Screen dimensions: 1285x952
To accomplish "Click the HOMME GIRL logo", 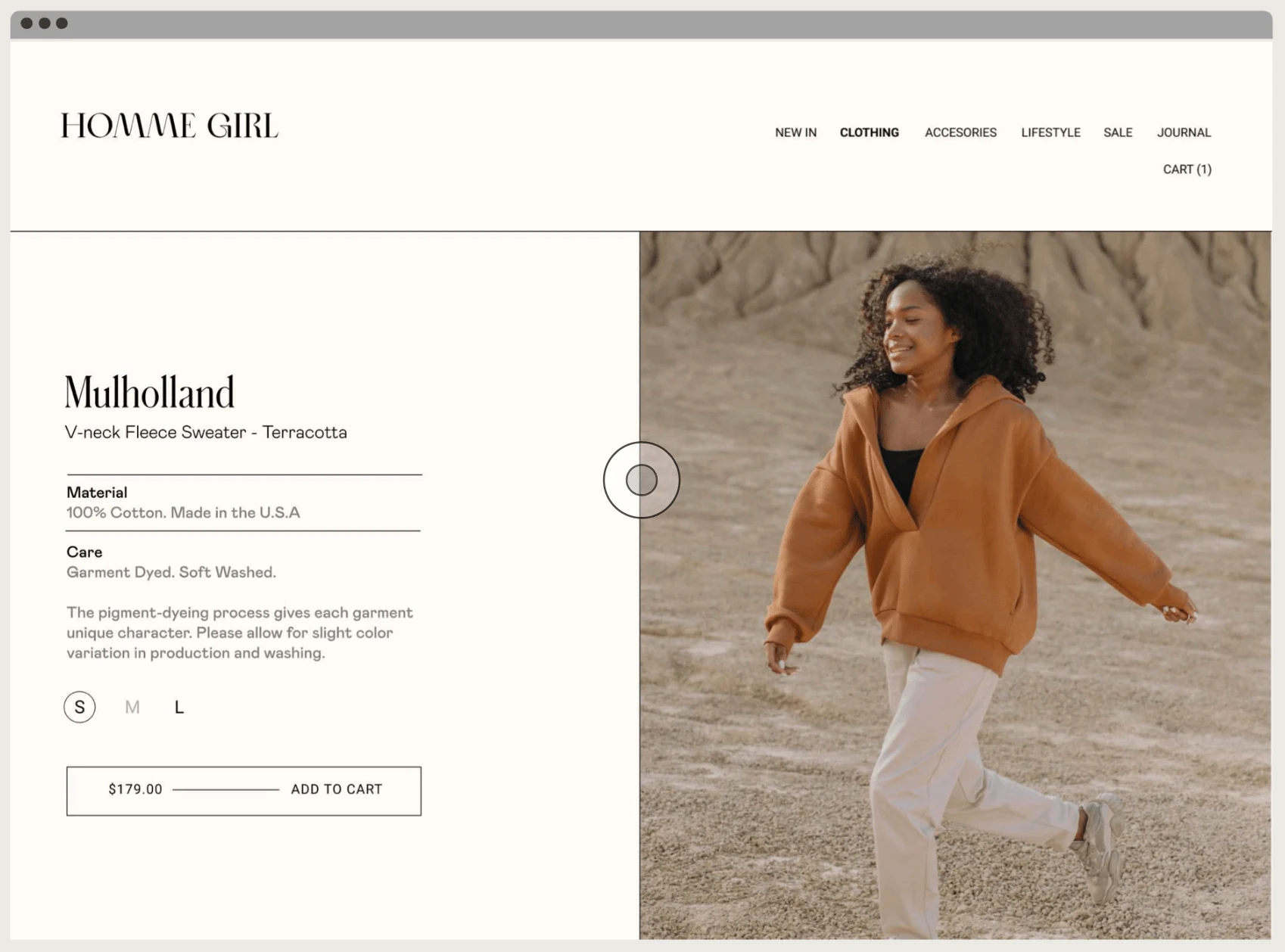I will tap(170, 126).
